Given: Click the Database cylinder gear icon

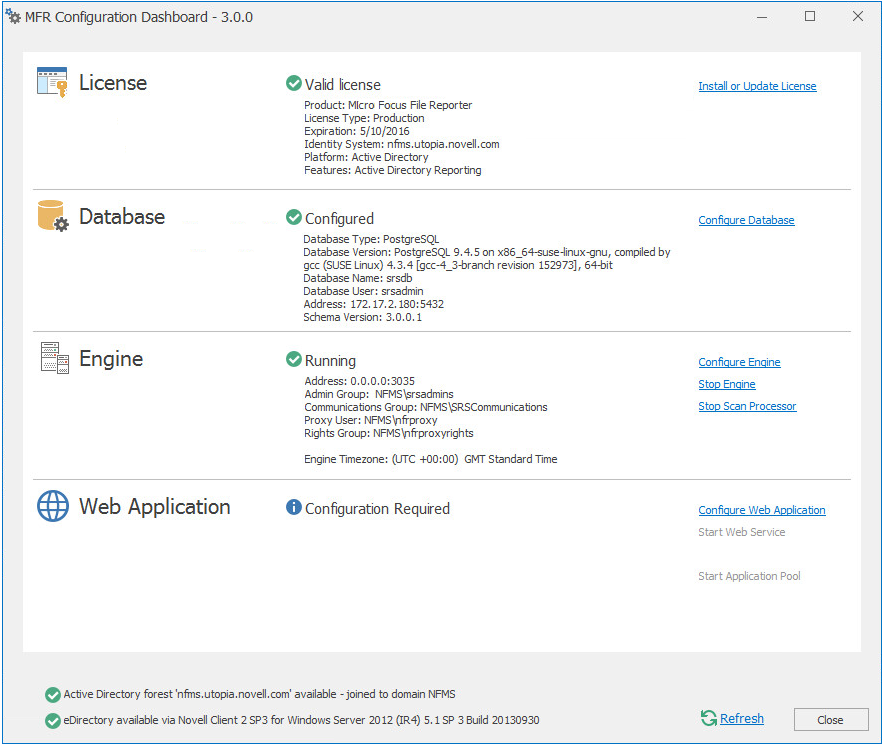Looking at the screenshot, I should (53, 216).
